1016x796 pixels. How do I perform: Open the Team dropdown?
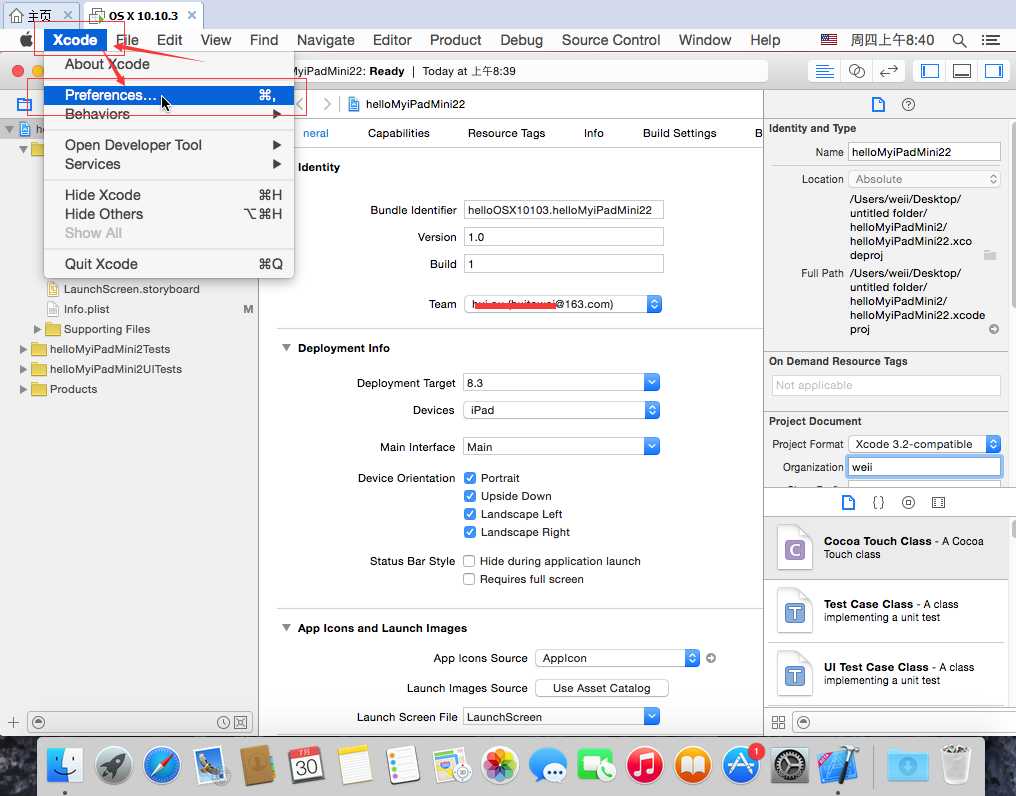tap(563, 304)
